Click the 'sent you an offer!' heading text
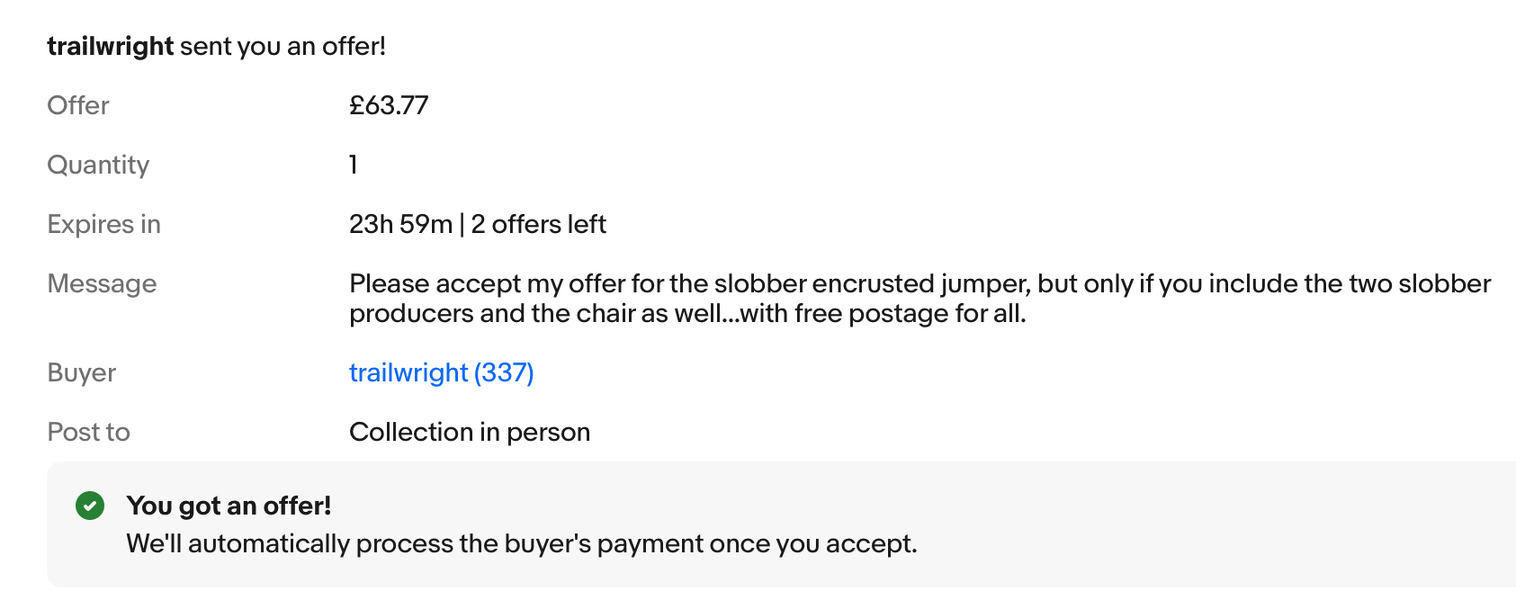This screenshot has width=1516, height=600. (283, 46)
